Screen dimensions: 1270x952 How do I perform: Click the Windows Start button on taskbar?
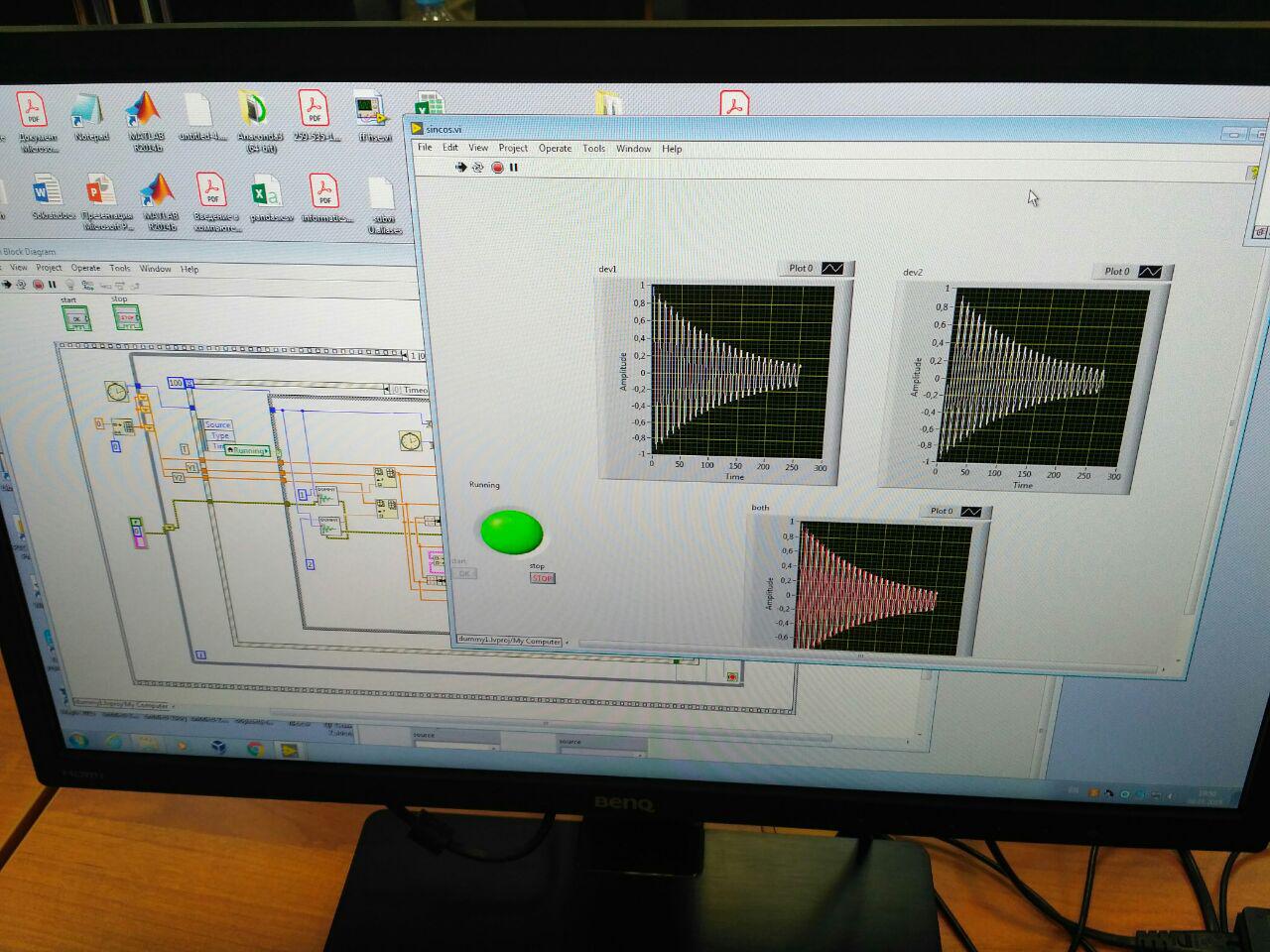[77, 741]
